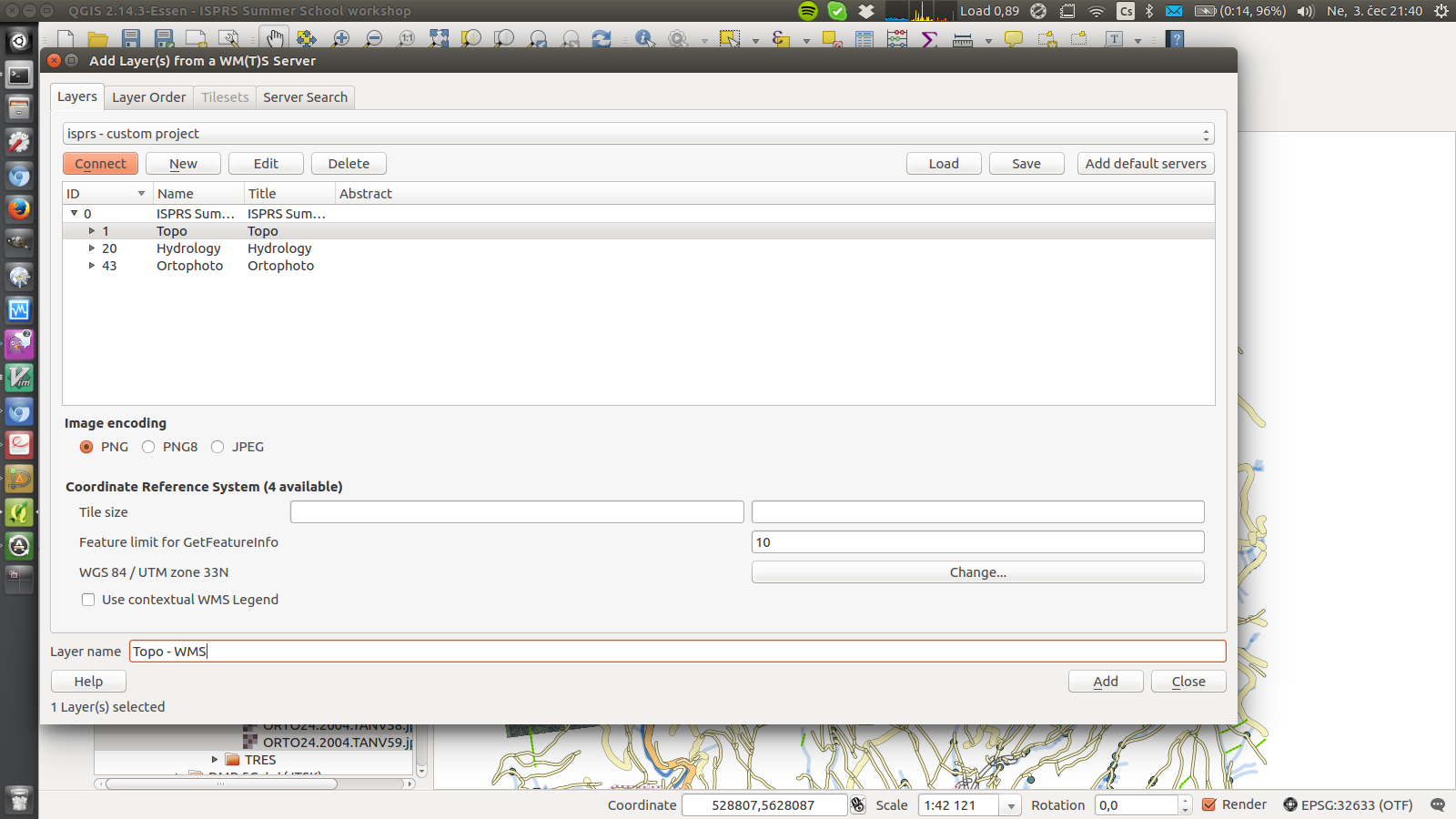Click the Select by Expression icon
Screen dimensions: 1456x819
[x=780, y=38]
